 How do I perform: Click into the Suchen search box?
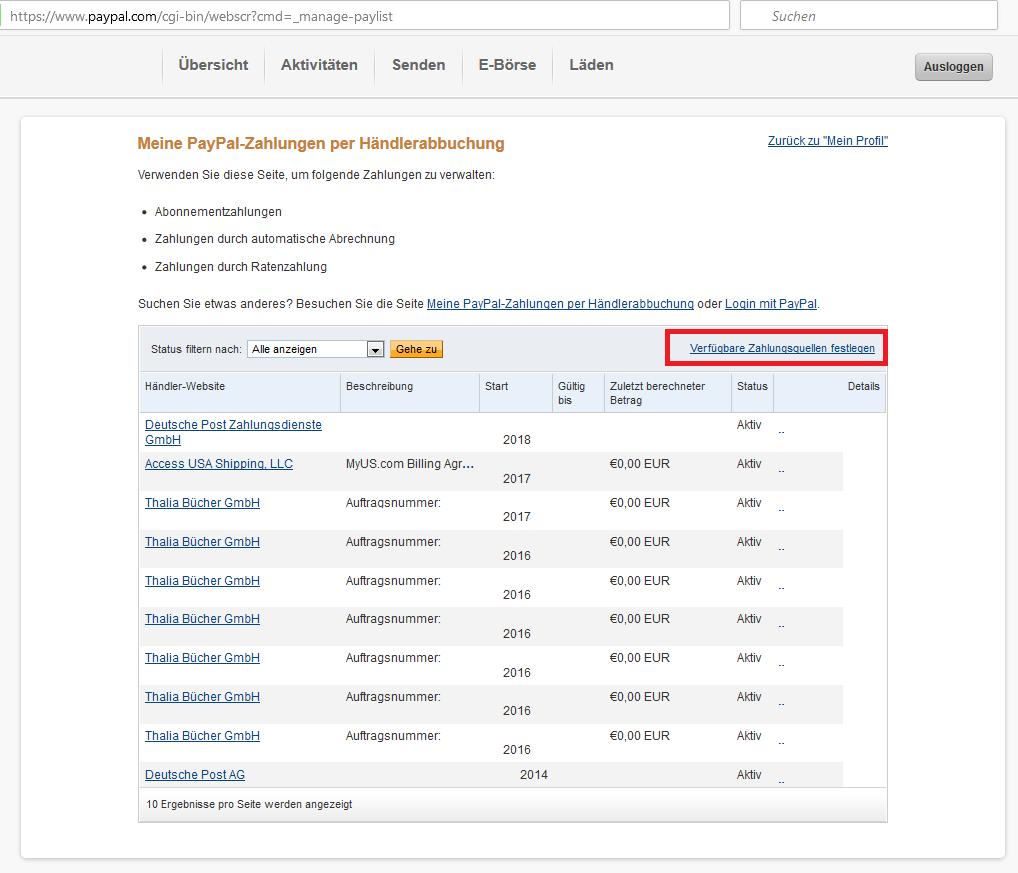pos(869,16)
